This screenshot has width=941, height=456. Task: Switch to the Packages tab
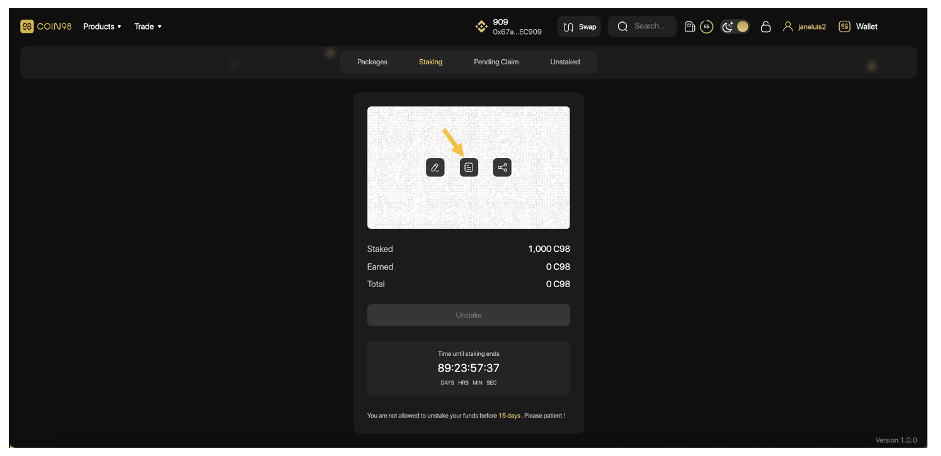tap(372, 62)
